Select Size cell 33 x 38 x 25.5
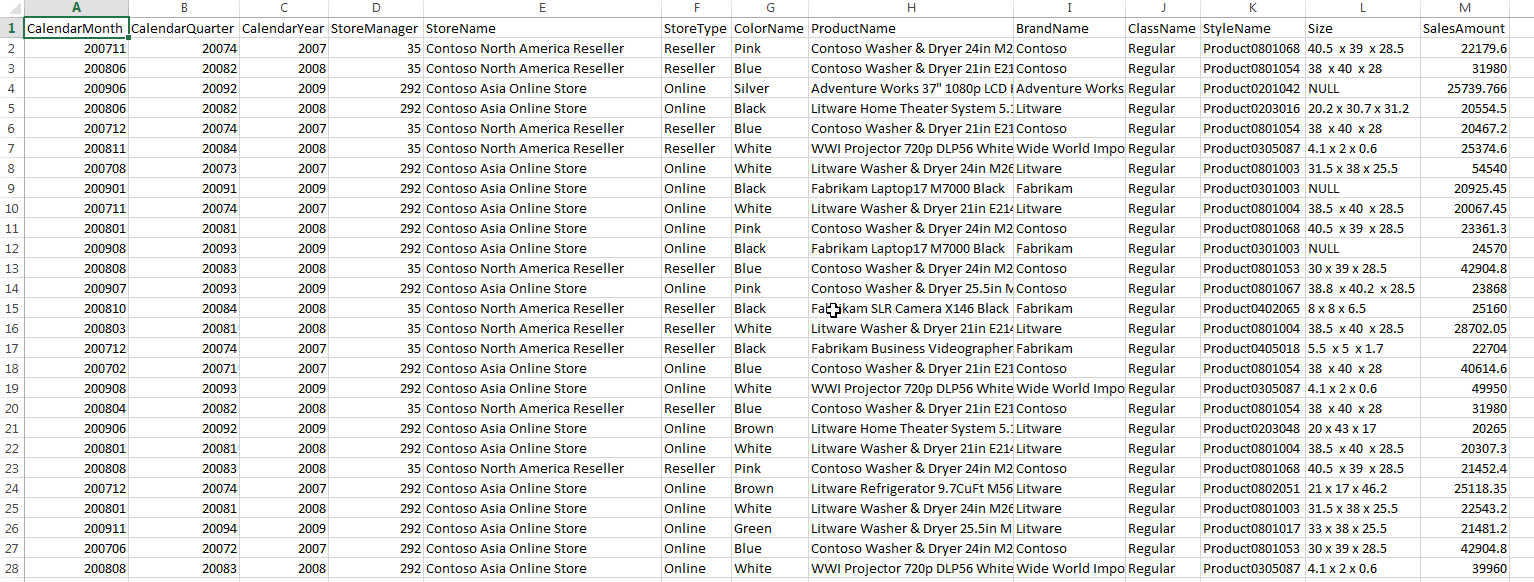 [x=1362, y=528]
